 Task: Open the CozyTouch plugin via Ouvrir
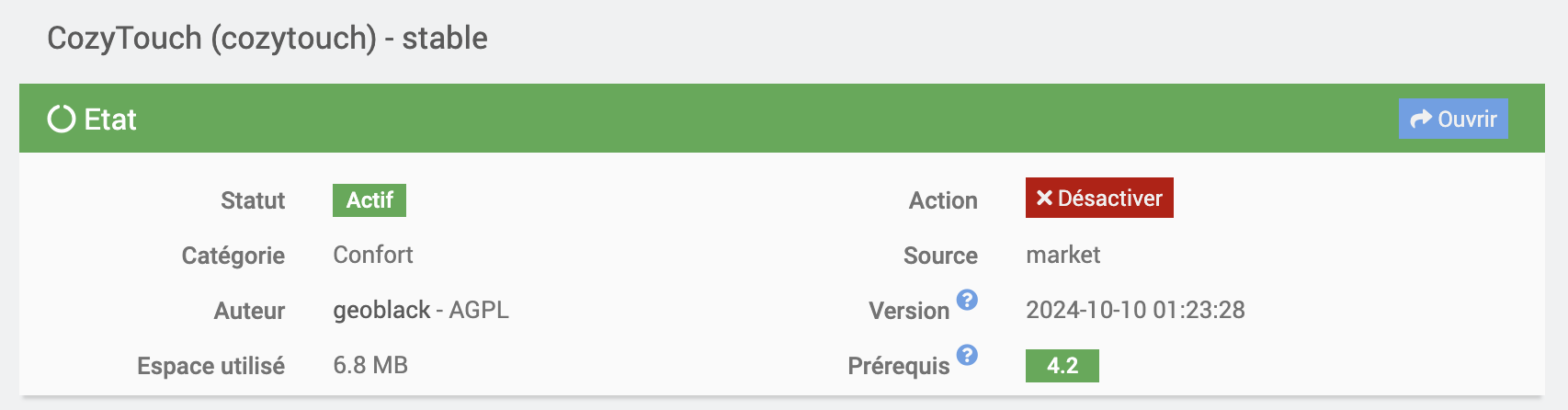pyautogui.click(x=1453, y=120)
